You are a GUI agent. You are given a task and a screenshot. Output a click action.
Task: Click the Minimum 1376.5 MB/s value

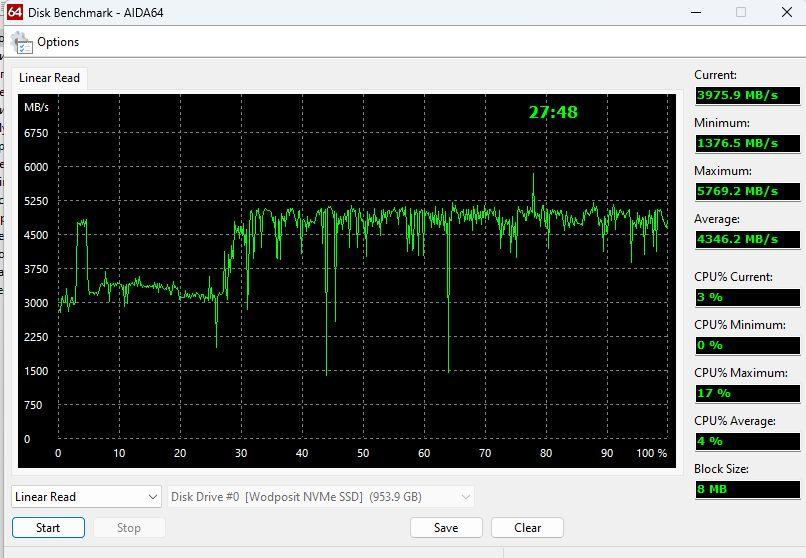point(747,143)
